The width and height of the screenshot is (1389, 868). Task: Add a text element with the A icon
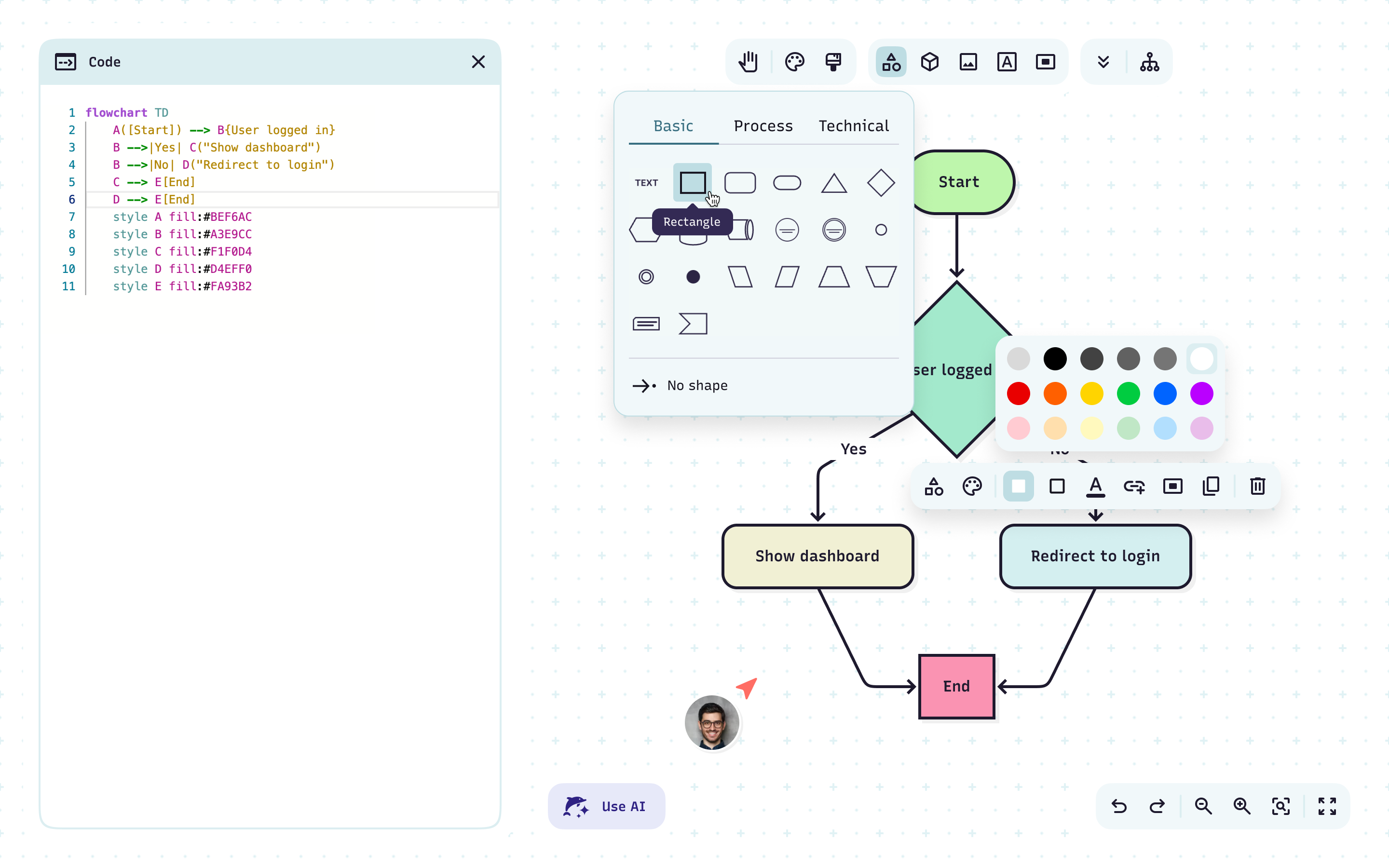(x=1007, y=61)
